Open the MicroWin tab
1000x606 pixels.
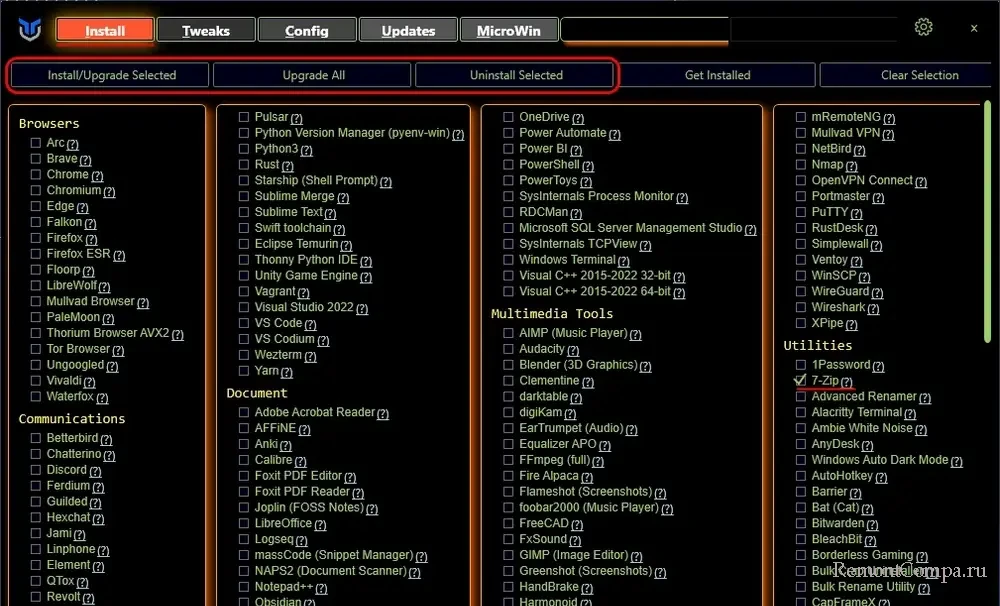tap(508, 31)
